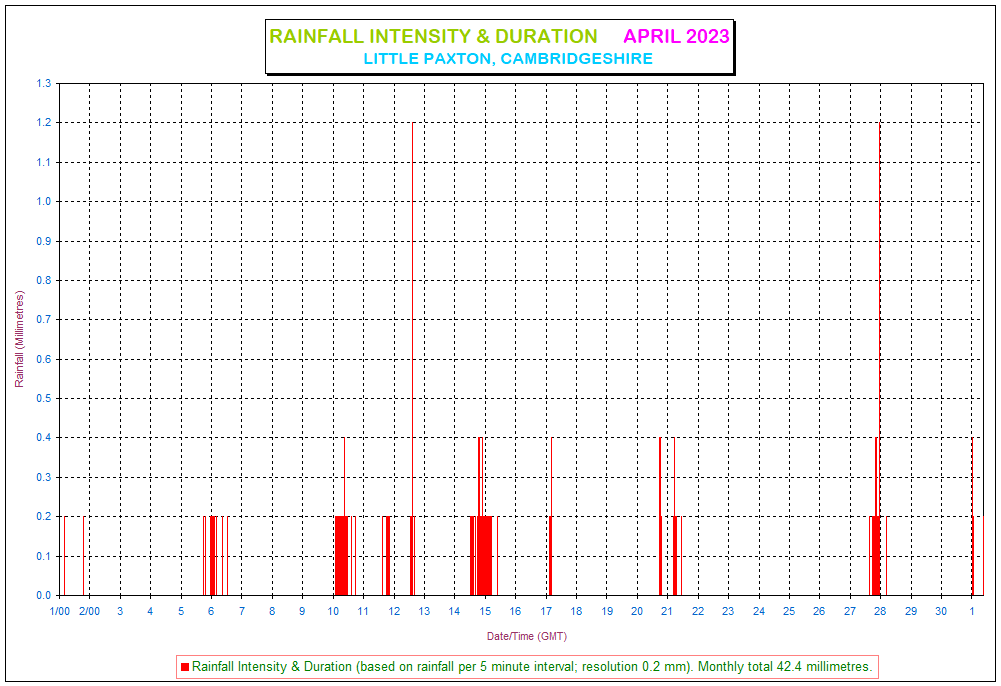Click the 1.0 y-axis value
Viewport: 1001px width, 686px height.
click(x=43, y=202)
